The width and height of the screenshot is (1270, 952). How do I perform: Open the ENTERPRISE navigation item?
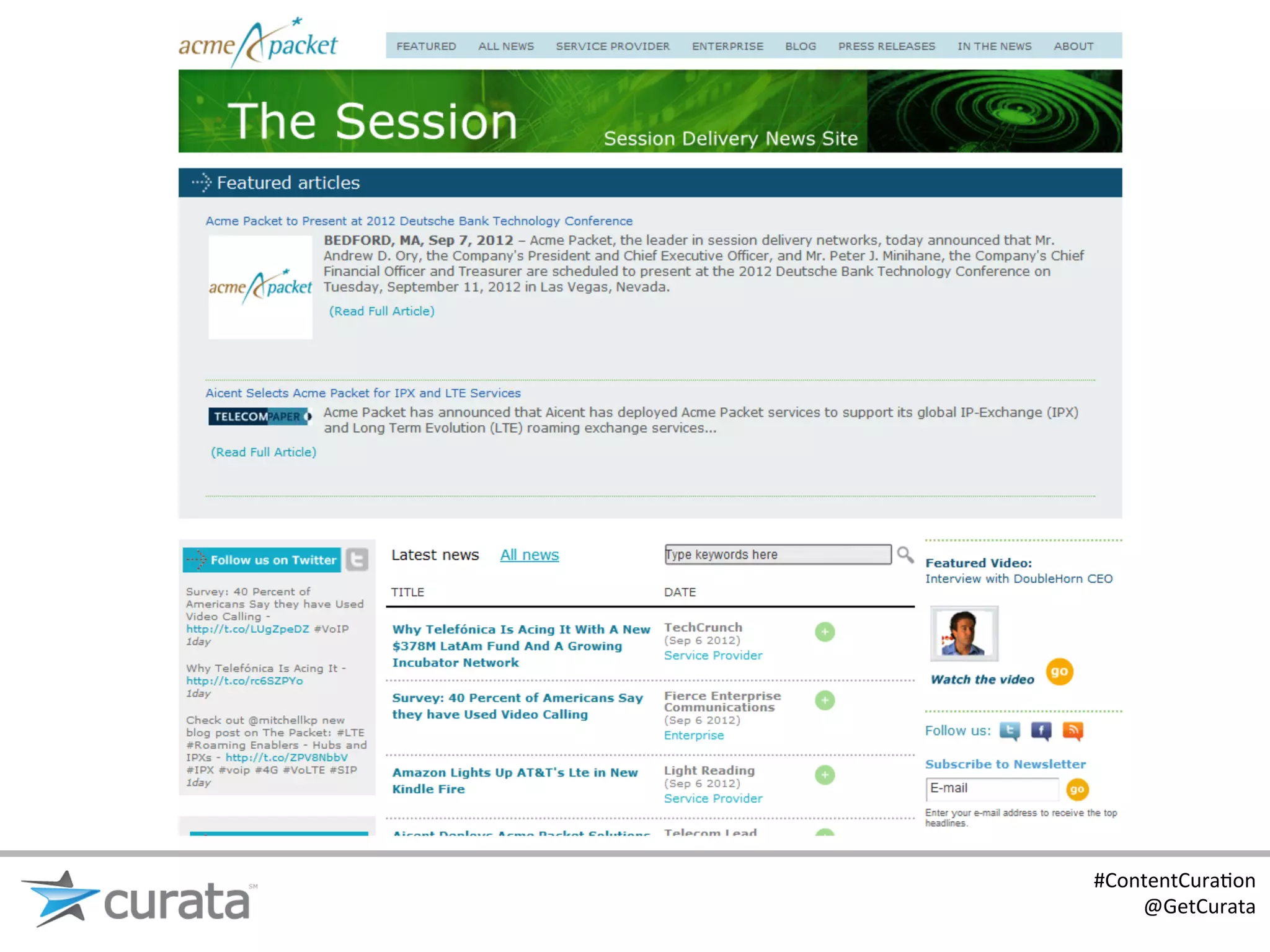pyautogui.click(x=727, y=46)
